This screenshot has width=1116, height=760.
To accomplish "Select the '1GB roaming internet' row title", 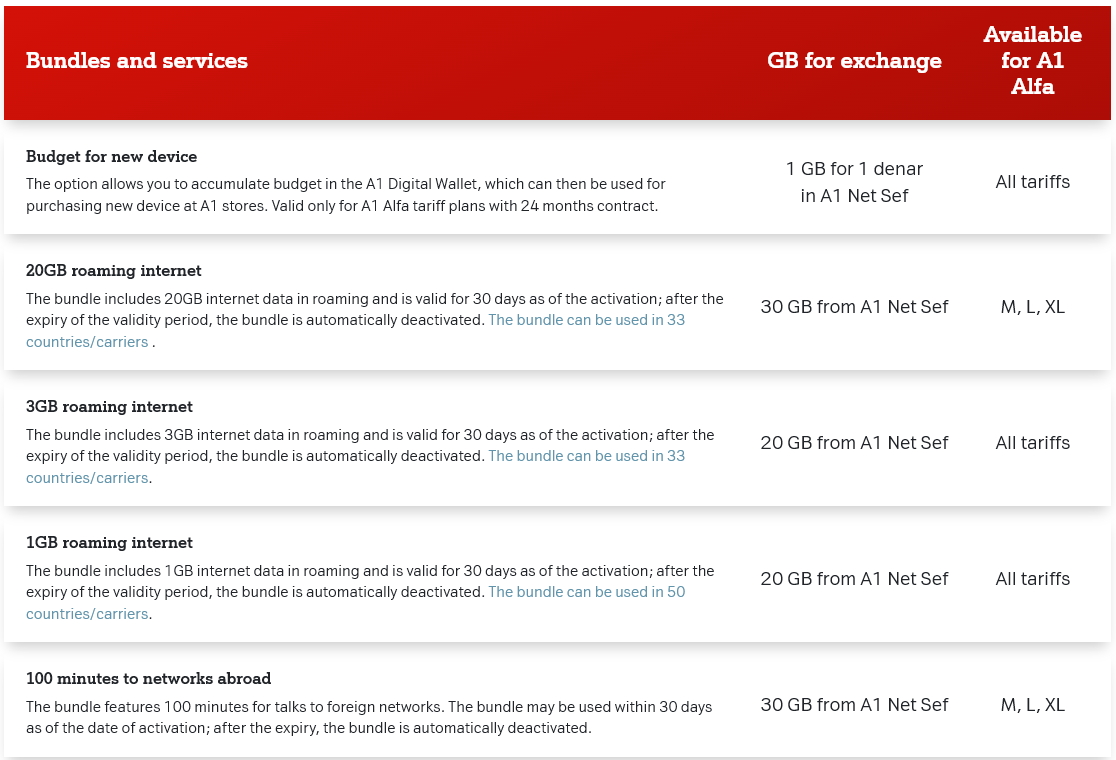I will tap(109, 543).
